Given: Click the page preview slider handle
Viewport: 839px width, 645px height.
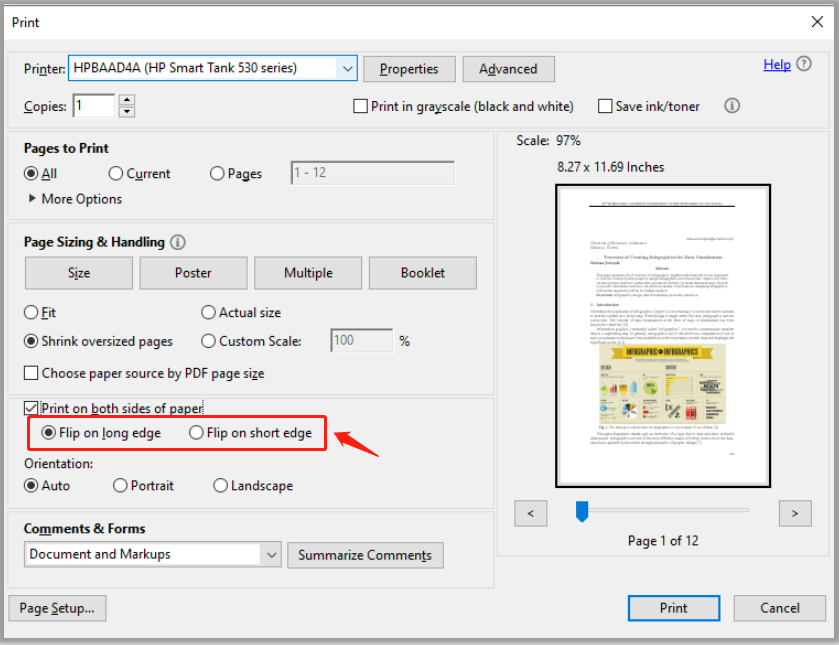Looking at the screenshot, I should (x=581, y=512).
